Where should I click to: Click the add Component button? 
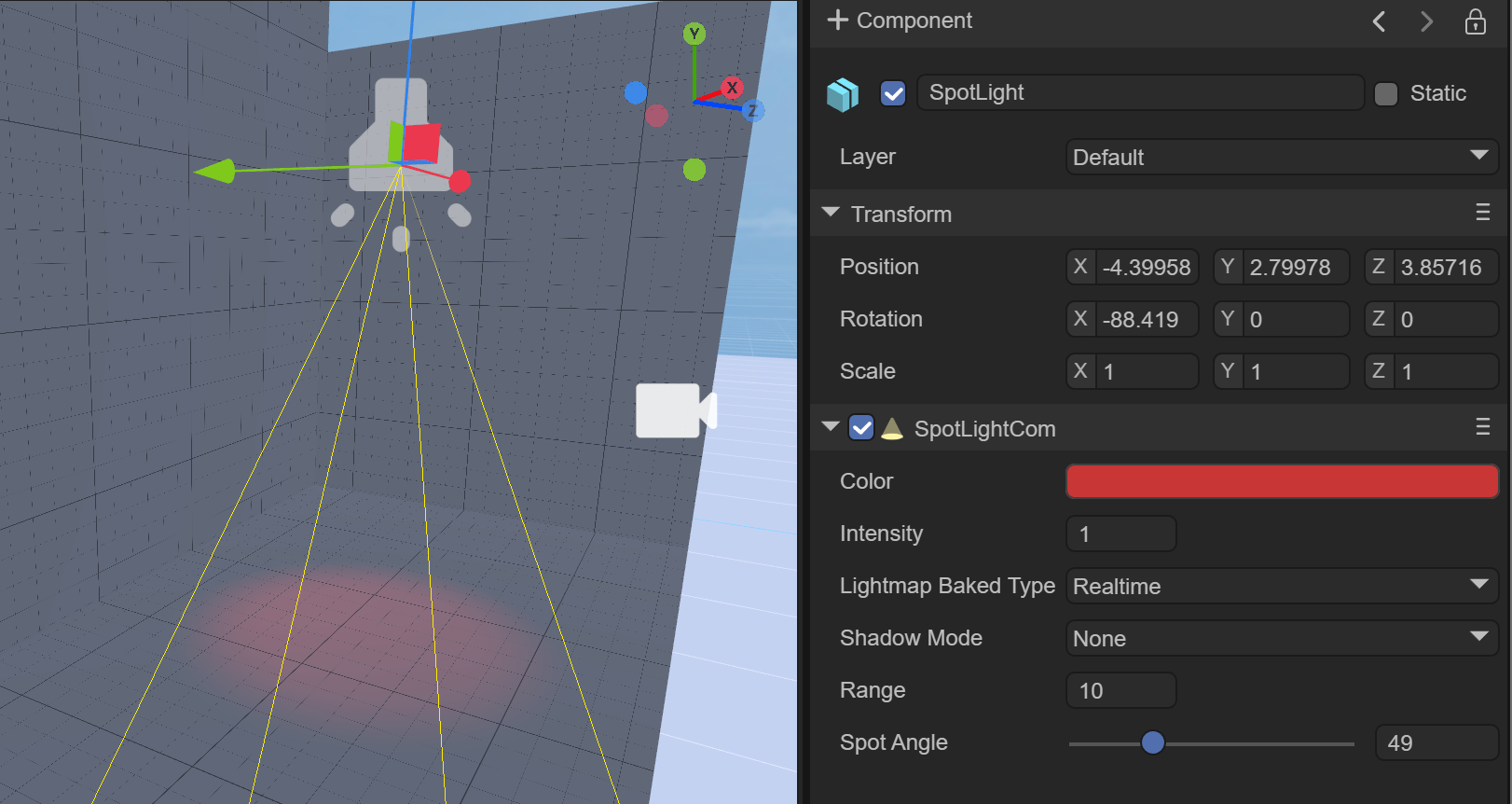coord(900,21)
